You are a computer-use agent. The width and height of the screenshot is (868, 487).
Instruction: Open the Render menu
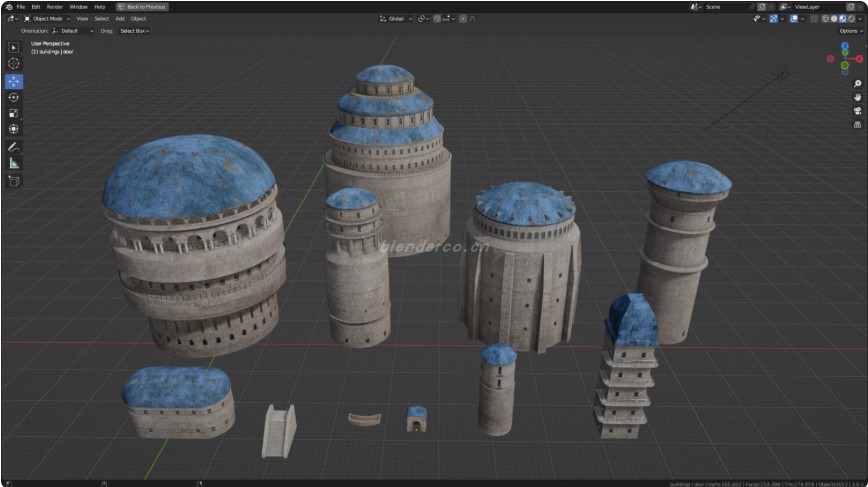pos(55,7)
